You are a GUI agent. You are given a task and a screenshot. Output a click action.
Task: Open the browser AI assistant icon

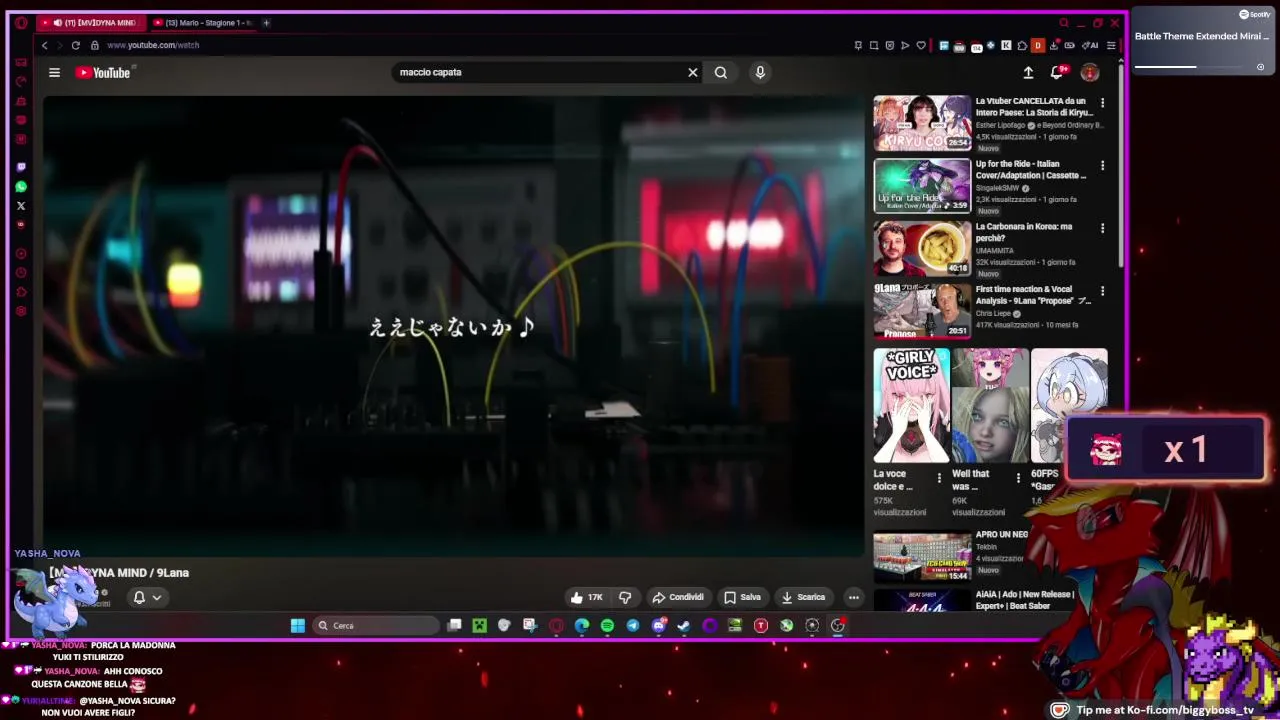[1090, 45]
